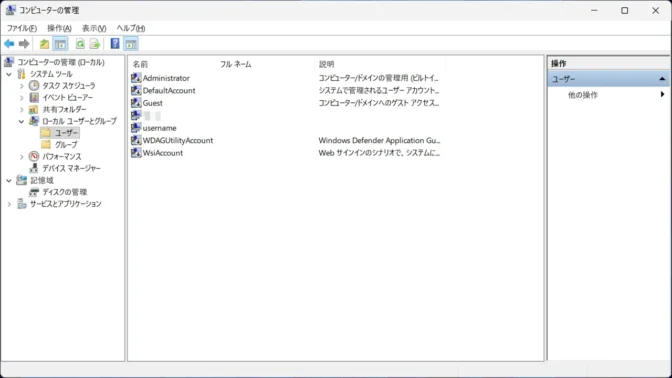Click the Refresh toolbar icon
The width and height of the screenshot is (672, 378).
[80, 44]
